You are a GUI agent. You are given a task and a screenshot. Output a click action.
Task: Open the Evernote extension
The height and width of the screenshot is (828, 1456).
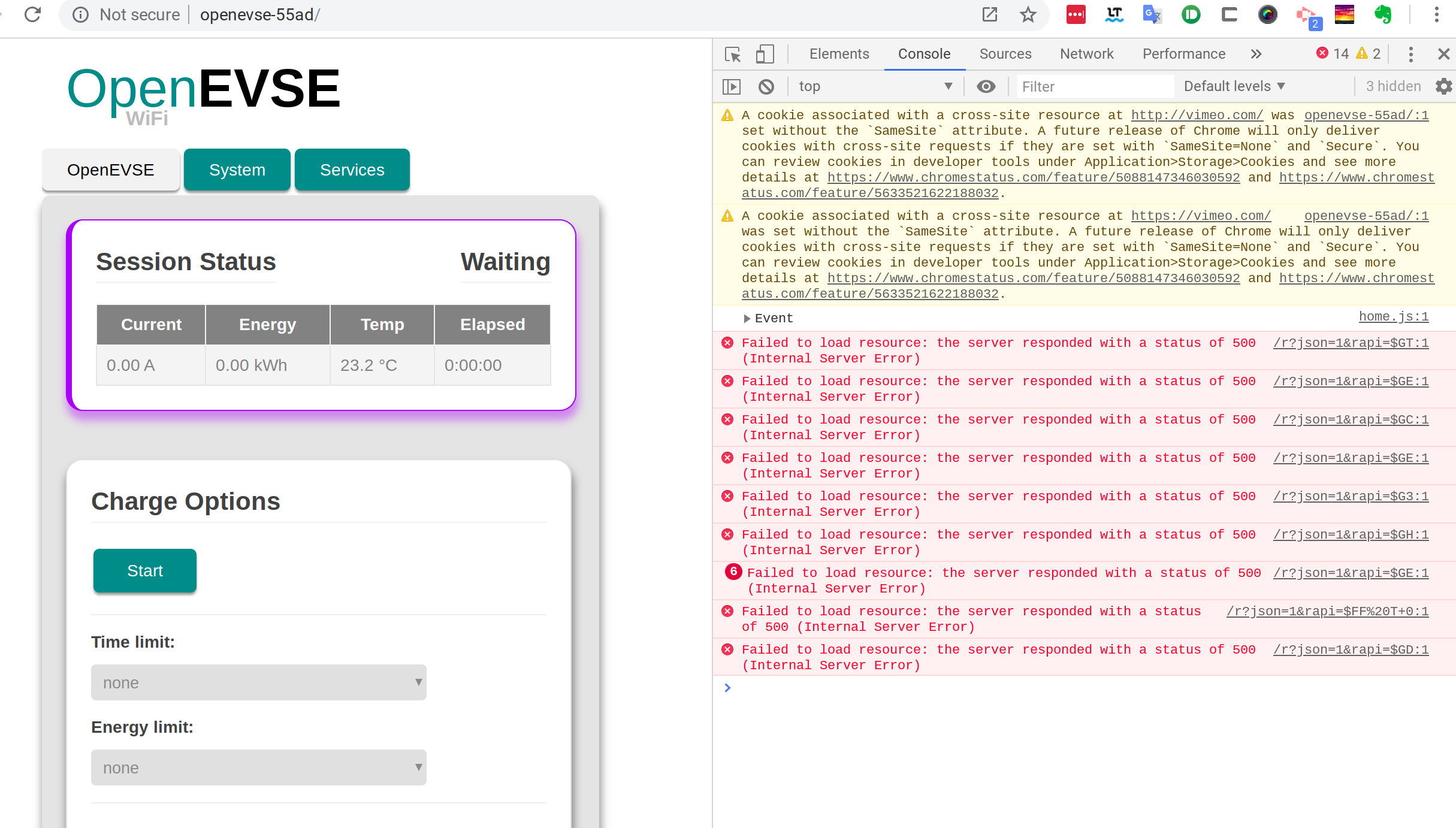point(1383,14)
